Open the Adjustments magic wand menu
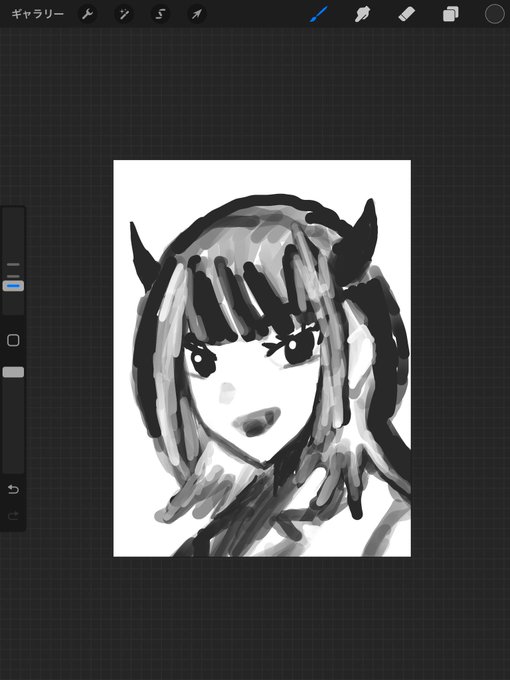The image size is (510, 680). [x=124, y=14]
